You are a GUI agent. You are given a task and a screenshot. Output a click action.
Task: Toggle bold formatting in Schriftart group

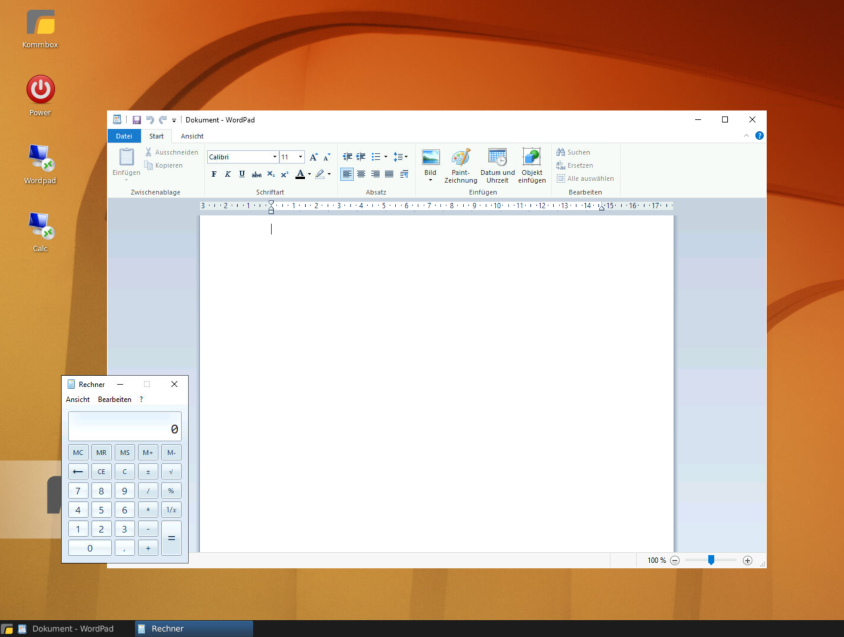[213, 174]
